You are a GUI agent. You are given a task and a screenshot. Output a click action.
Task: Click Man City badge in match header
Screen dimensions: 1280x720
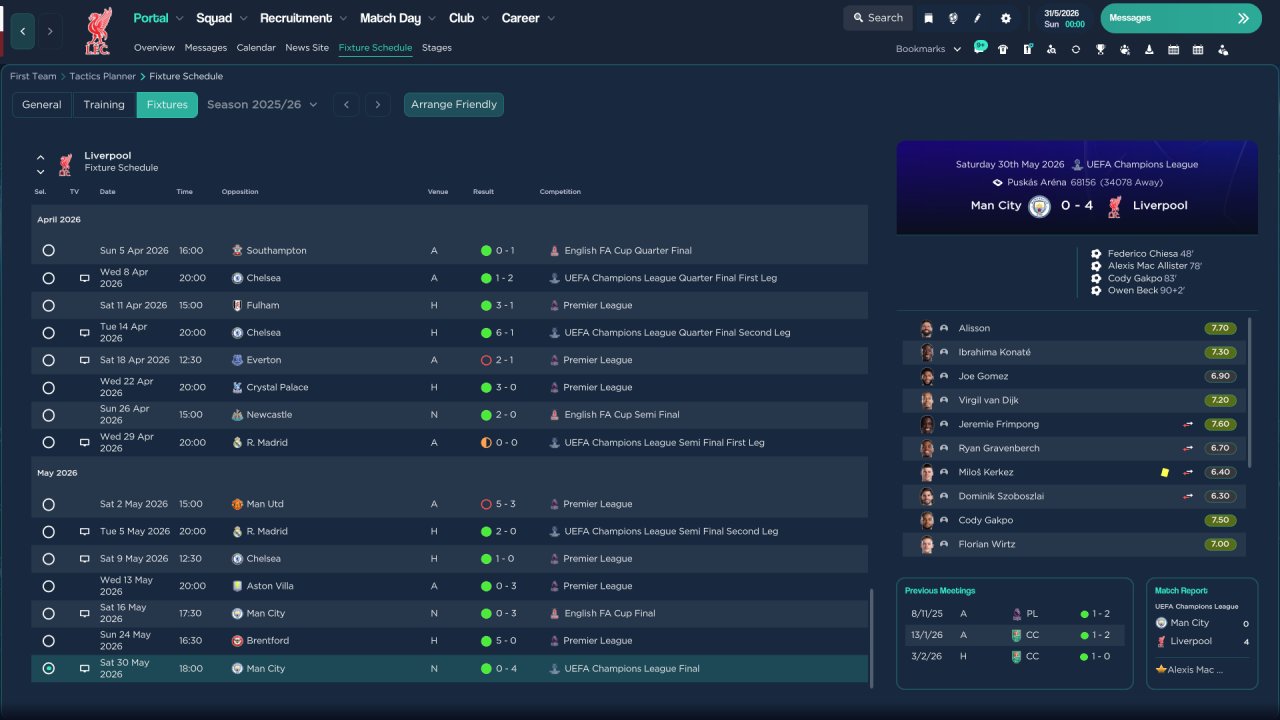tap(1040, 206)
